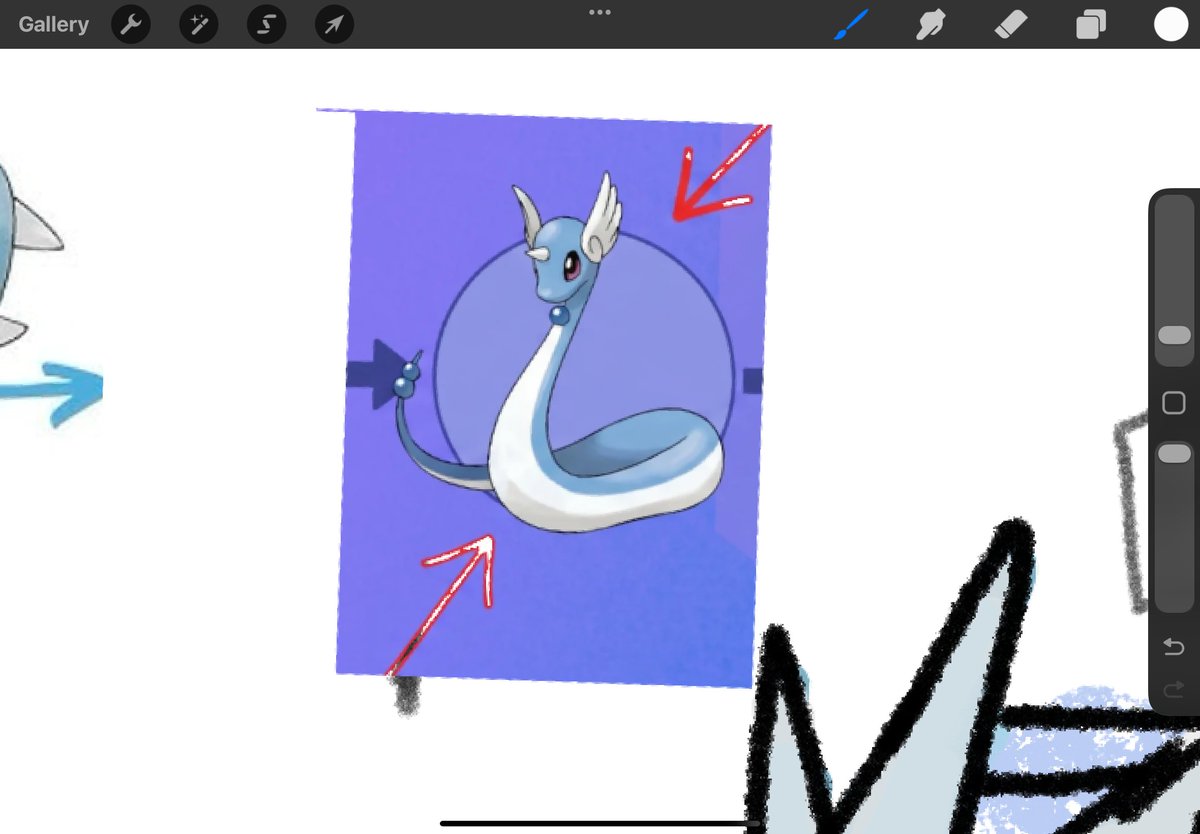Viewport: 1200px width, 834px height.
Task: Tap the brush opacity slider handle
Action: click(x=1174, y=453)
